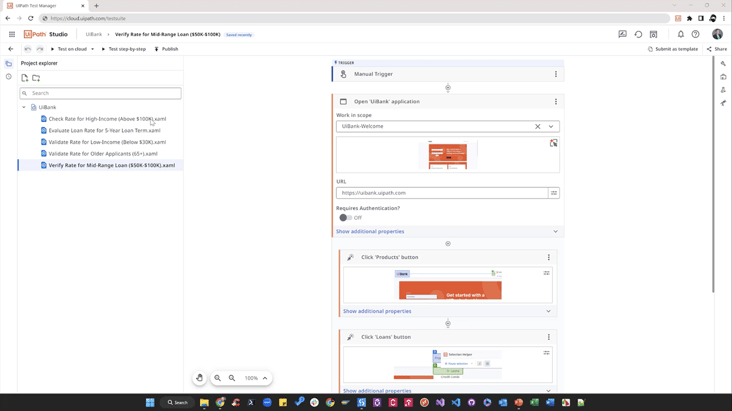The height and width of the screenshot is (411, 732).
Task: Open the notifications bell
Action: pos(681,34)
